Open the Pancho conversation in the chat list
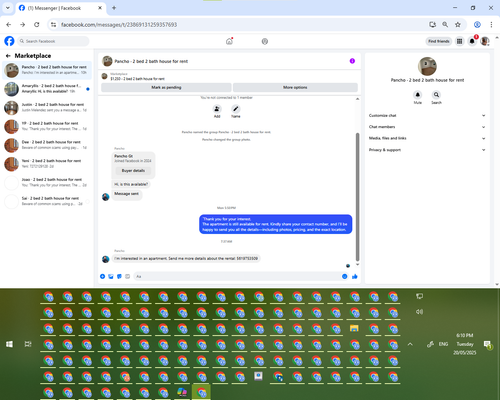This screenshot has width=500, height=400. point(47,70)
